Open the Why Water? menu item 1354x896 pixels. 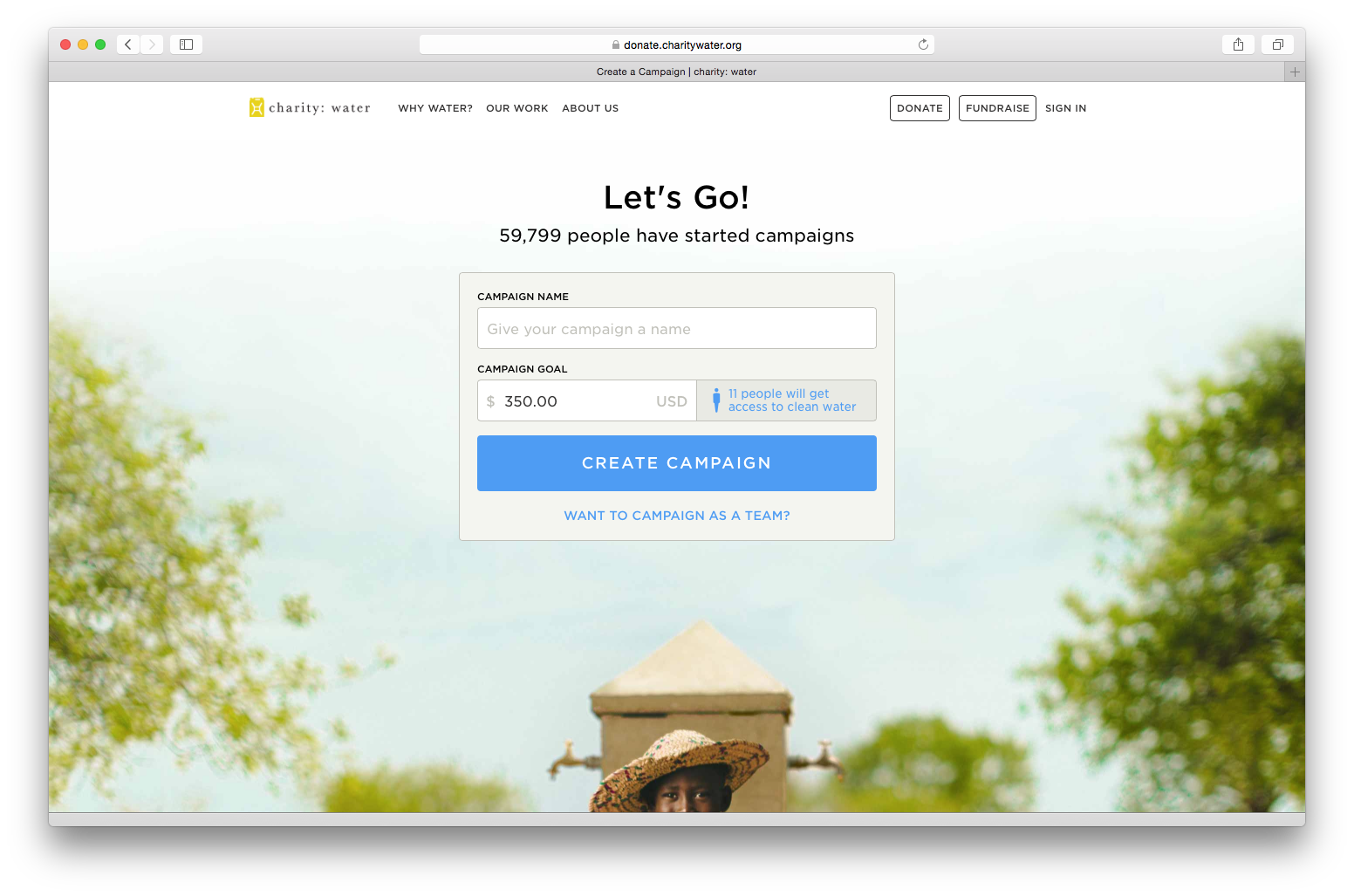click(435, 108)
